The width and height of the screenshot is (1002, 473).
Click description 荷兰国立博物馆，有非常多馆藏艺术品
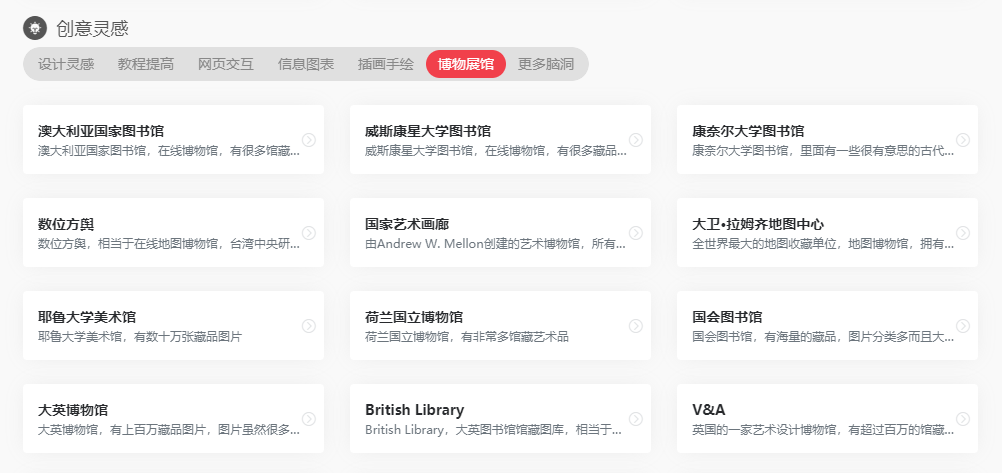pos(467,337)
